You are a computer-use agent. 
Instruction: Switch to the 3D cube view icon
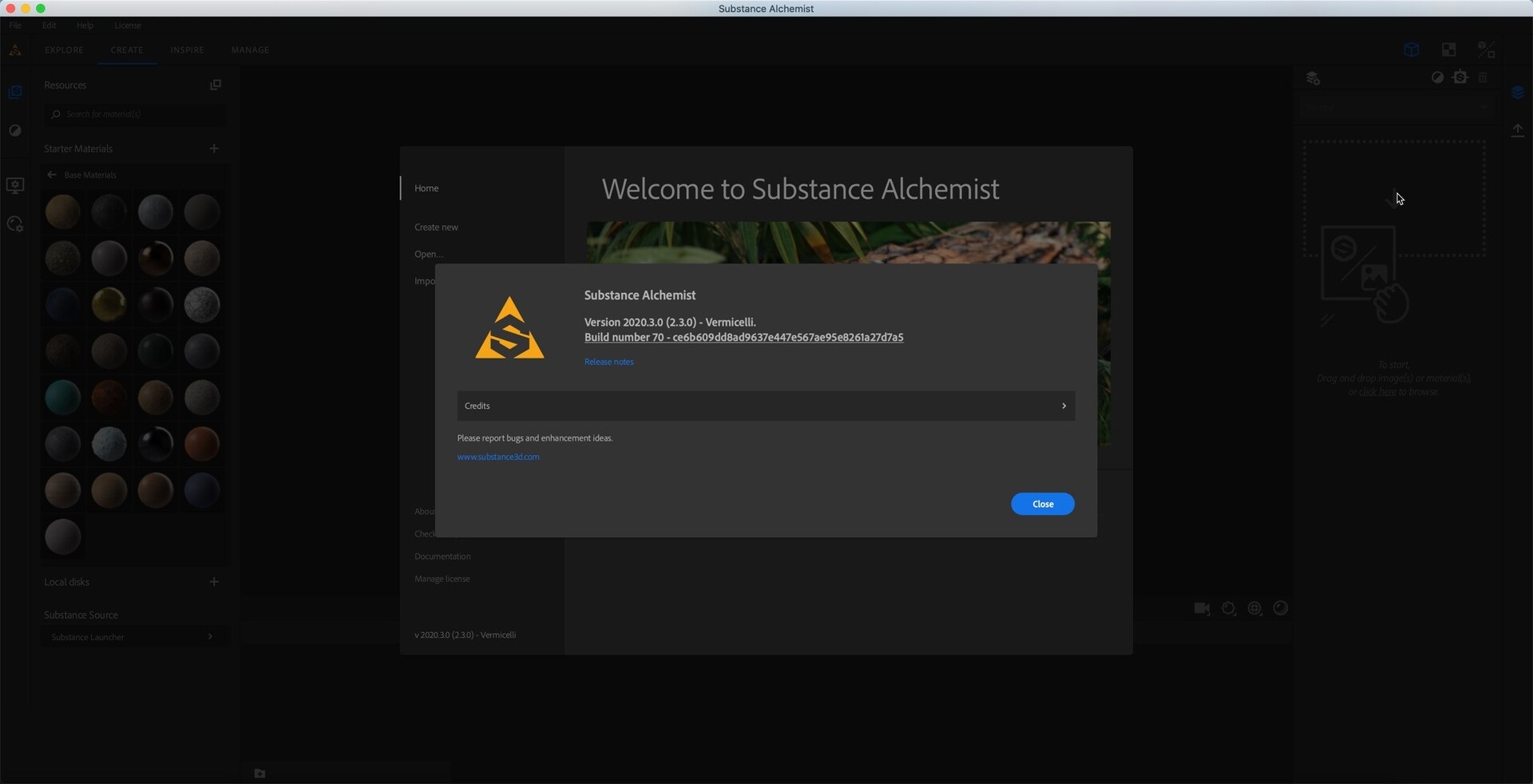click(1411, 49)
